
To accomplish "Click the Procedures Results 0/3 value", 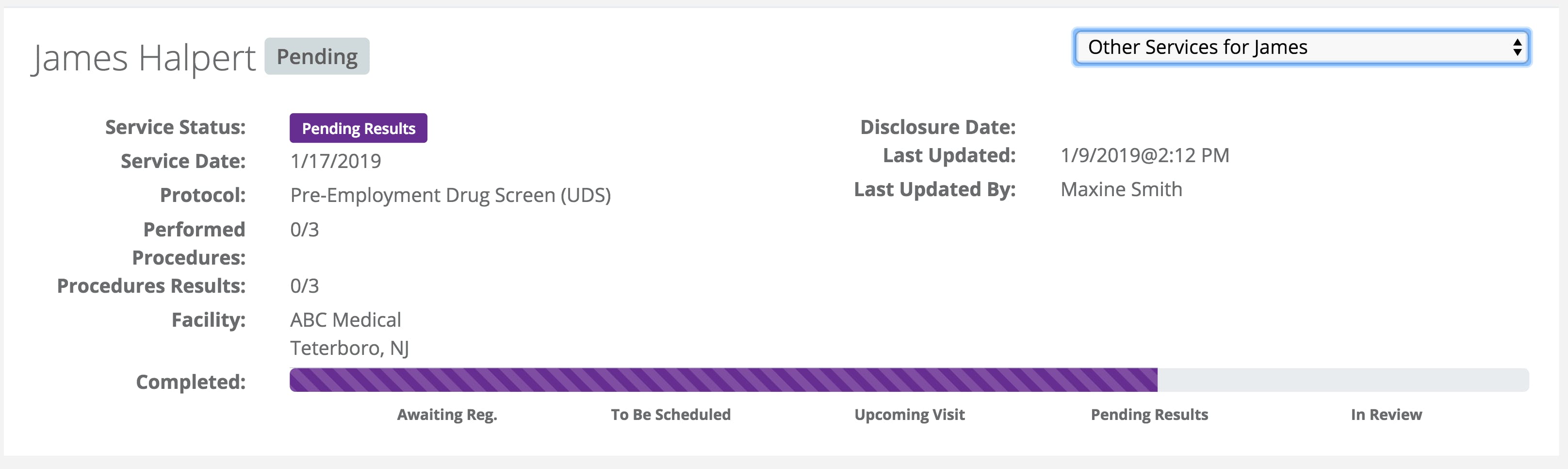I will pos(304,285).
